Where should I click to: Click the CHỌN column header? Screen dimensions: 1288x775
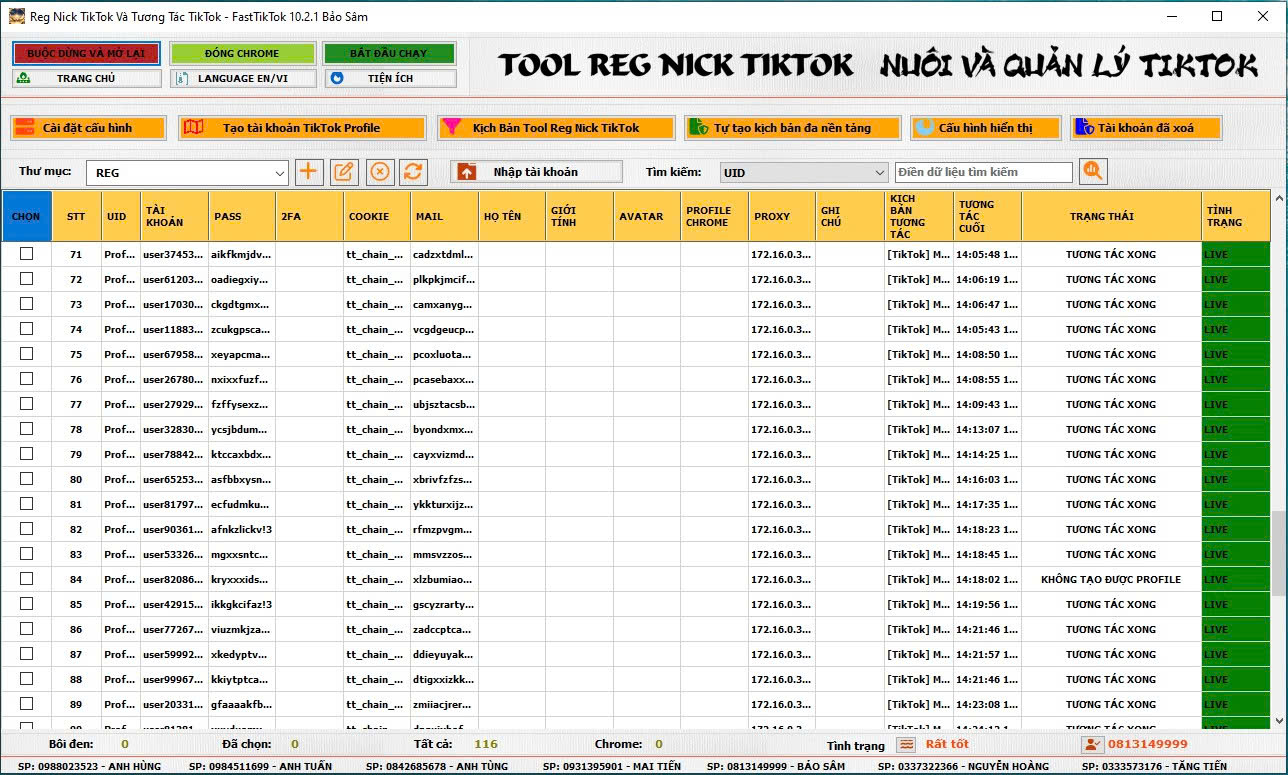point(27,216)
